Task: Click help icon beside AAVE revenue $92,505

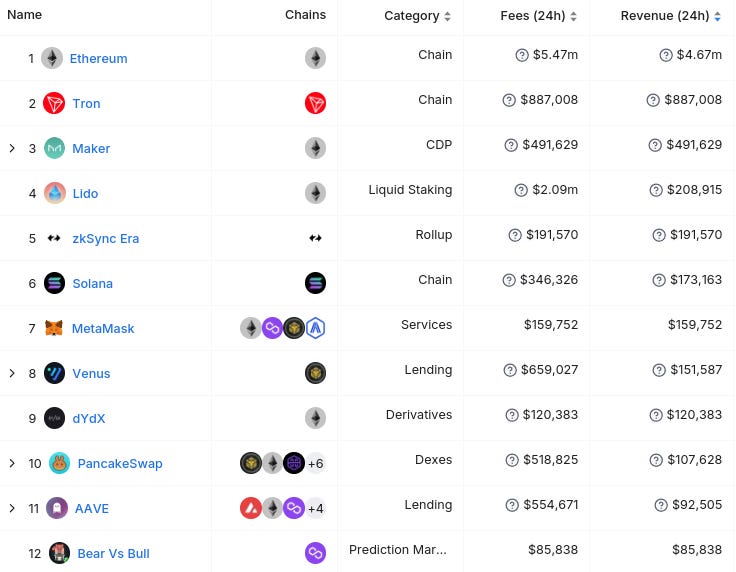Action: (661, 505)
